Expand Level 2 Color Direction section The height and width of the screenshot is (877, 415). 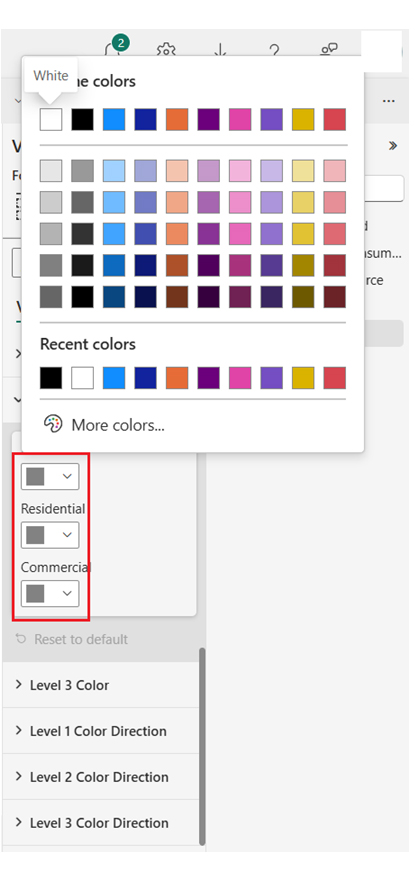[101, 777]
